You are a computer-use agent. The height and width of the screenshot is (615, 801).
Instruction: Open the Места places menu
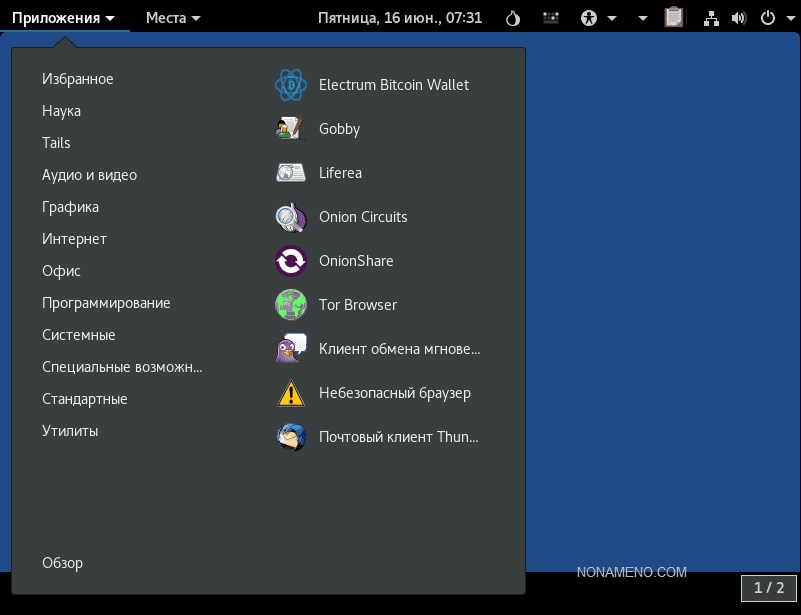click(x=173, y=18)
